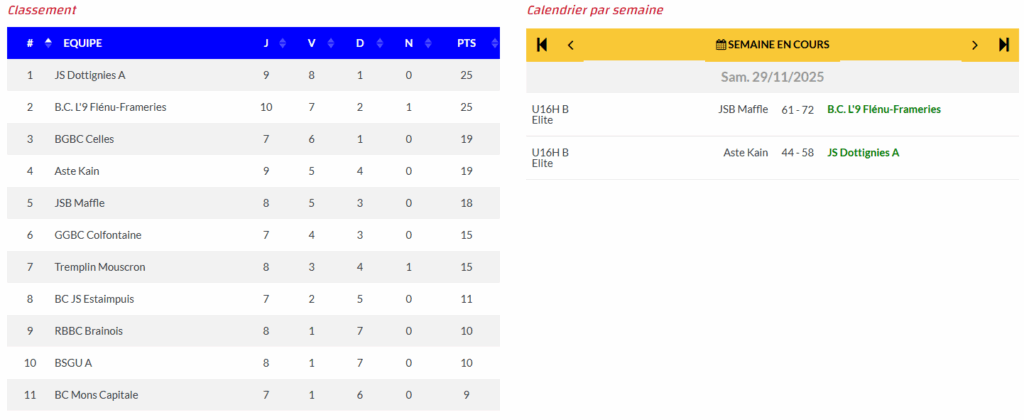The height and width of the screenshot is (420, 1024).
Task: Jump to the first week in calendar
Action: coord(542,45)
